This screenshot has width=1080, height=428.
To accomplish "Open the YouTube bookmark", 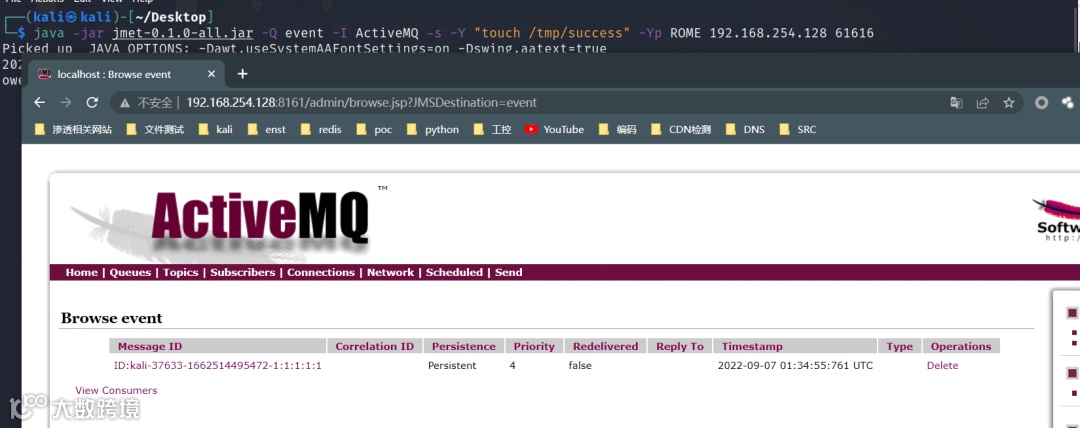I will click(x=554, y=129).
